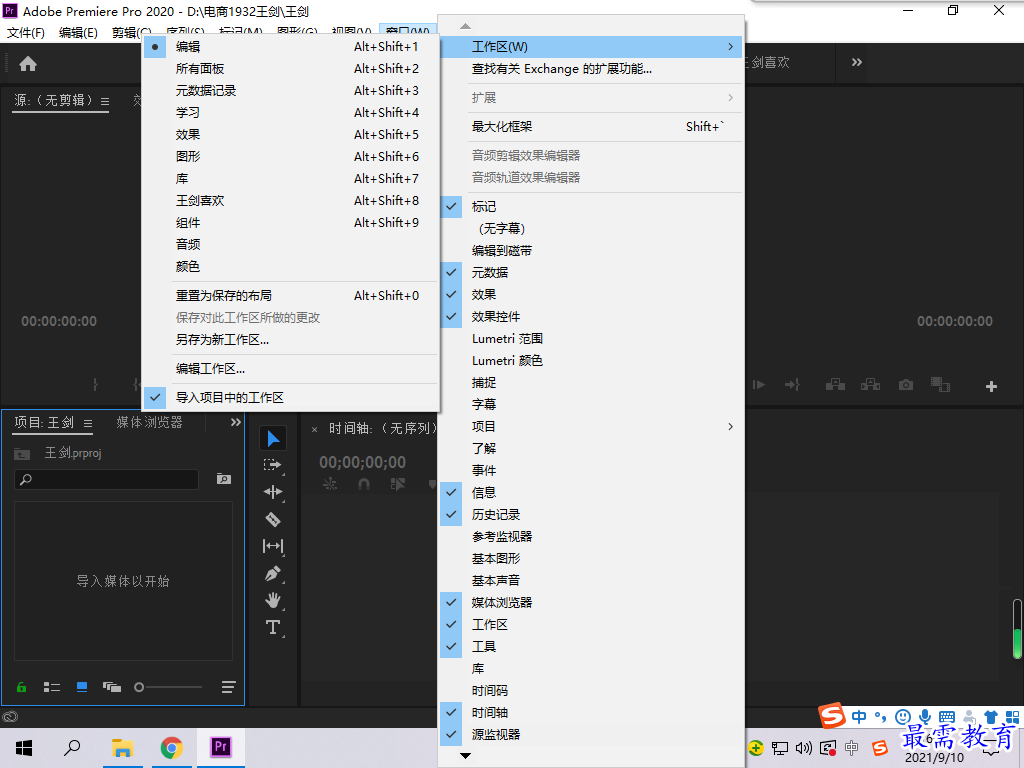Click the volume icon in system tray
The width and height of the screenshot is (1024, 768).
coord(803,748)
